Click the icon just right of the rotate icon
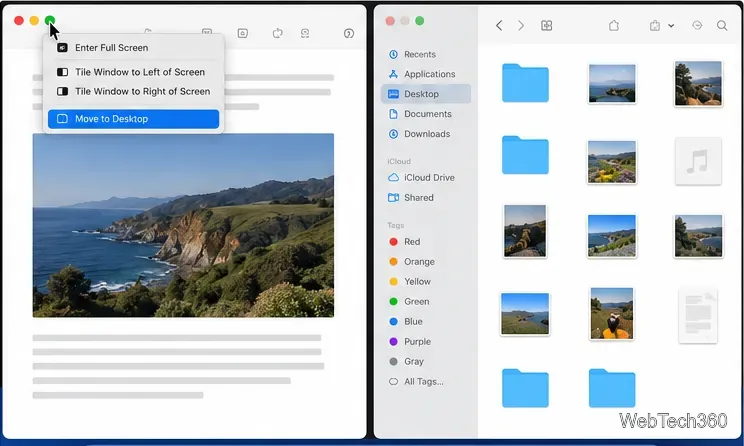This screenshot has width=744, height=446. coord(305,33)
